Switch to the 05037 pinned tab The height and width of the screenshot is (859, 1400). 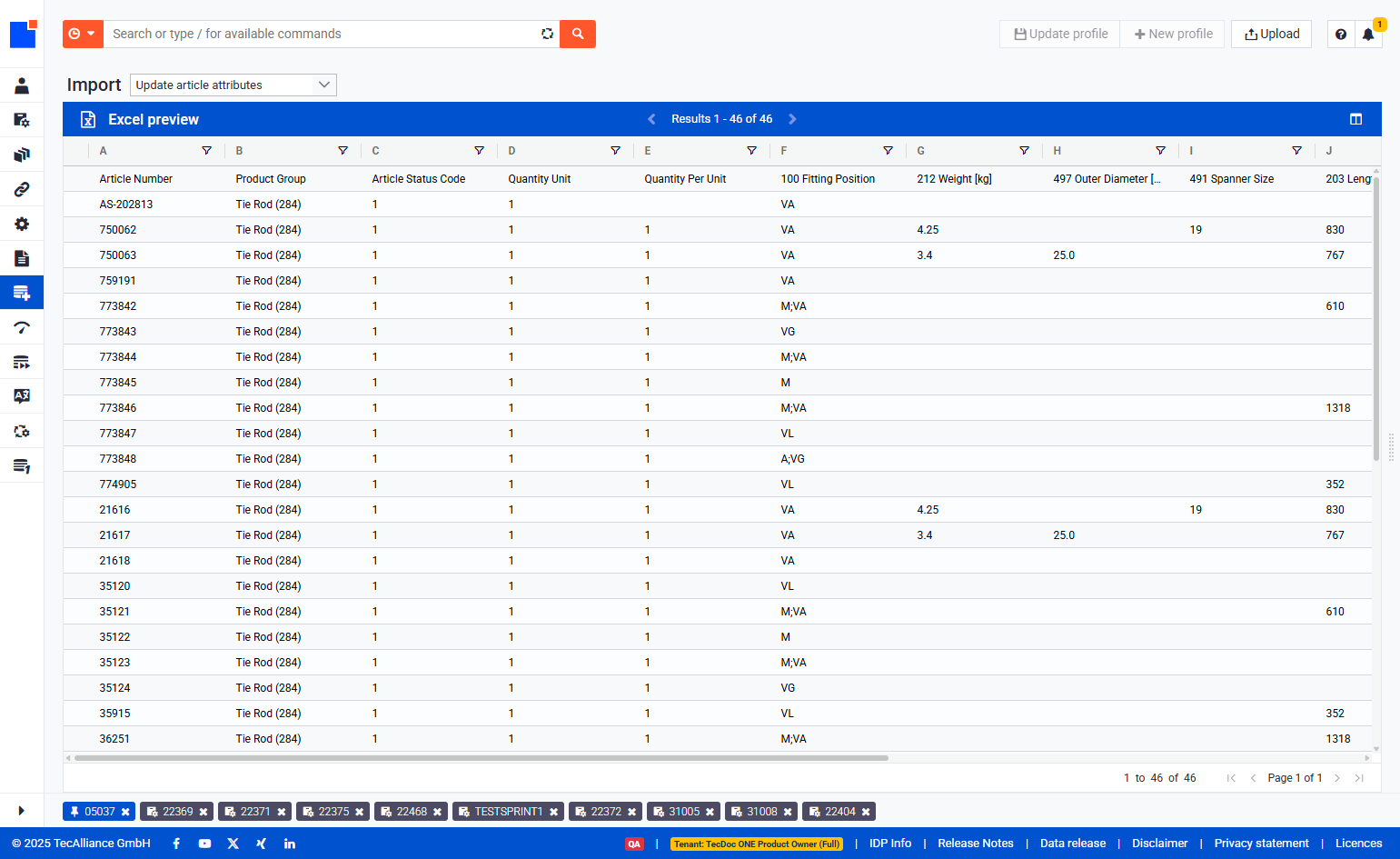[99, 812]
